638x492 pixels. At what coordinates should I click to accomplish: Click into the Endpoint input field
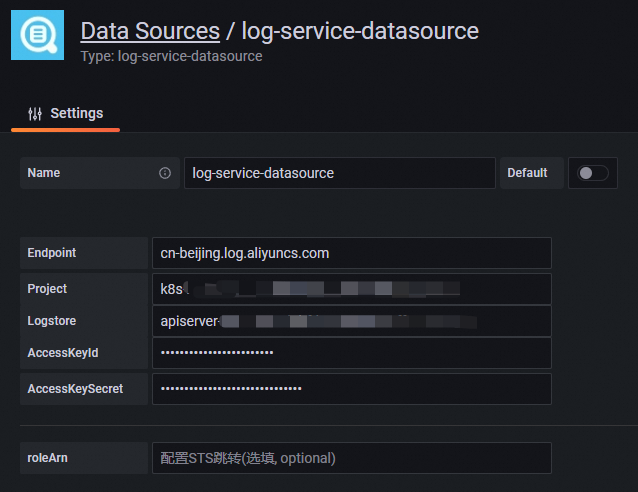tap(352, 253)
